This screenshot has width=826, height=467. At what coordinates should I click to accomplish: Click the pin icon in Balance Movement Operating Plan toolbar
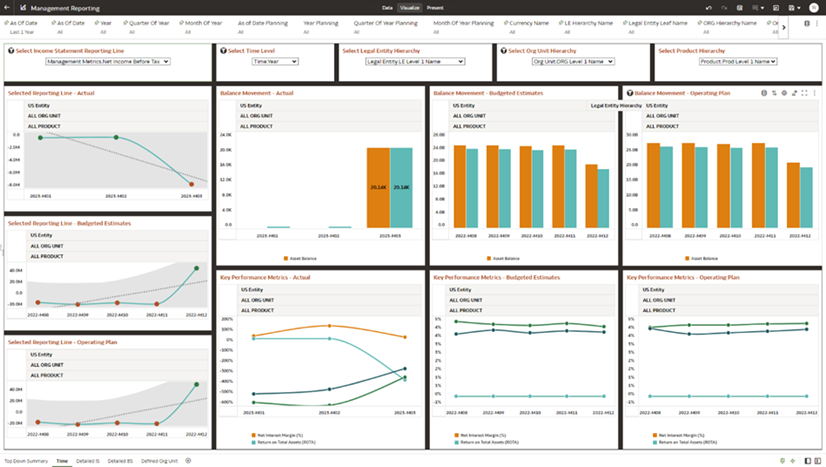click(764, 93)
